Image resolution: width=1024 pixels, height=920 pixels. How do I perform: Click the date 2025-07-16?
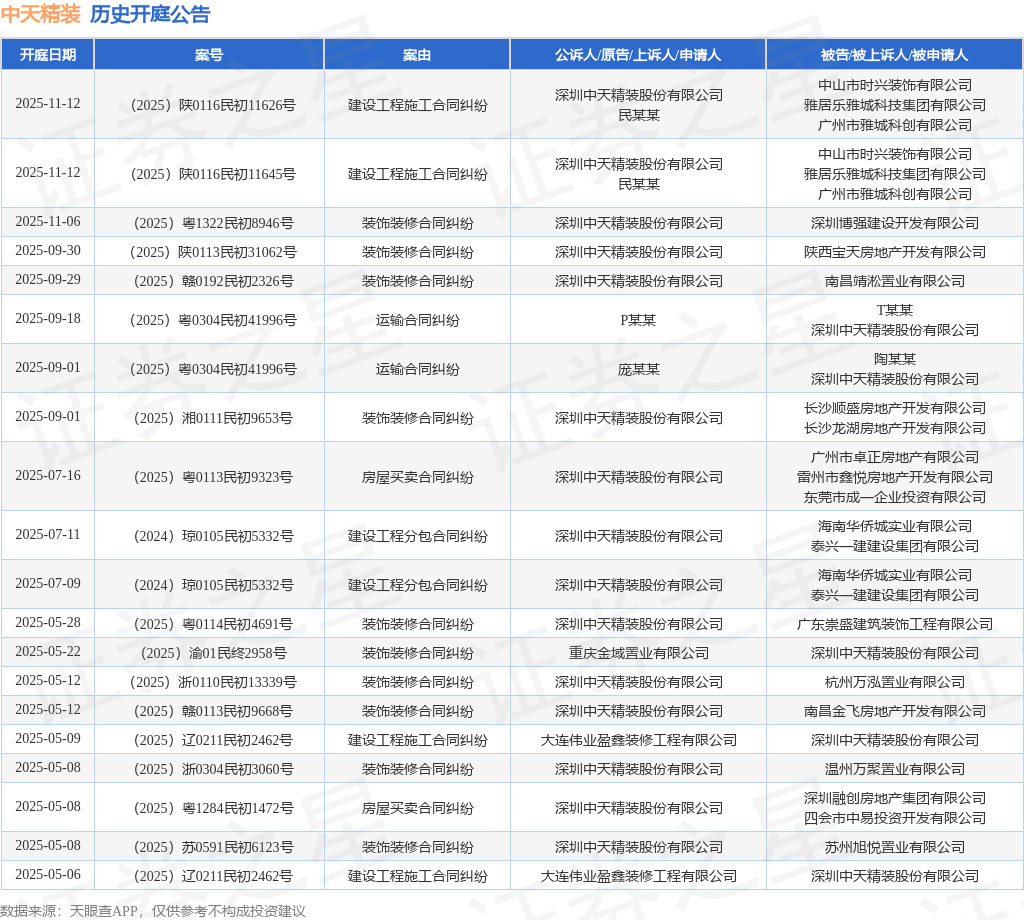pos(48,475)
